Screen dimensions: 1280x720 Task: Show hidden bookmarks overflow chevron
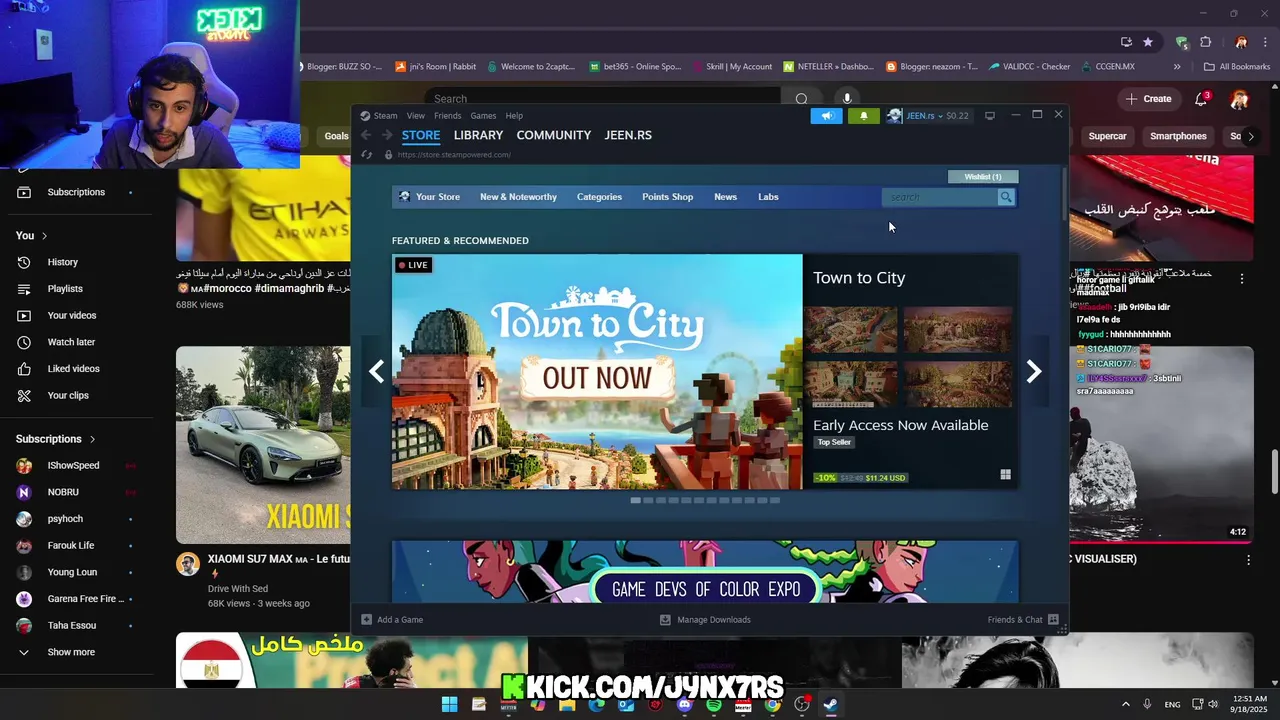[1177, 67]
